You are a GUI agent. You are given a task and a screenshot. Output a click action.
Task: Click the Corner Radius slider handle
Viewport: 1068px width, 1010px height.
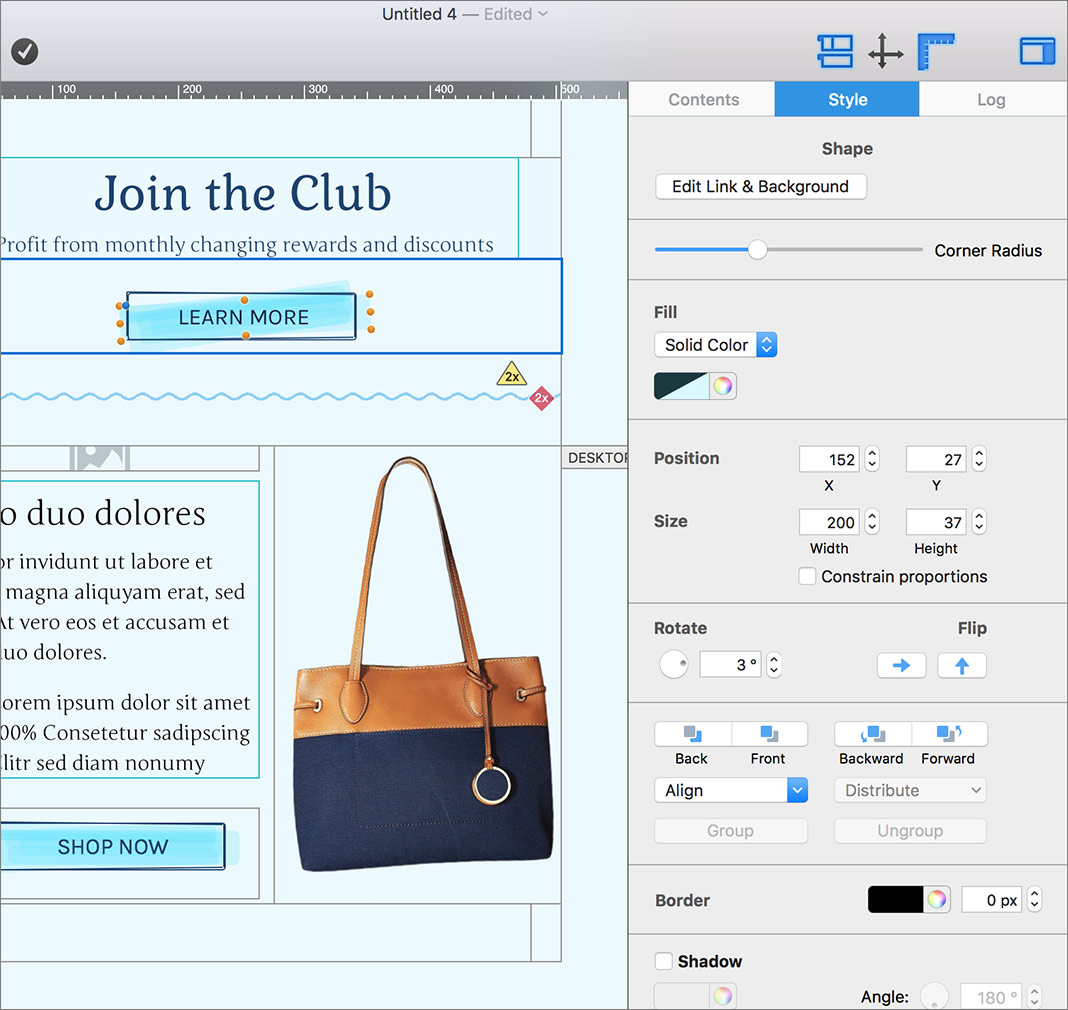click(757, 249)
